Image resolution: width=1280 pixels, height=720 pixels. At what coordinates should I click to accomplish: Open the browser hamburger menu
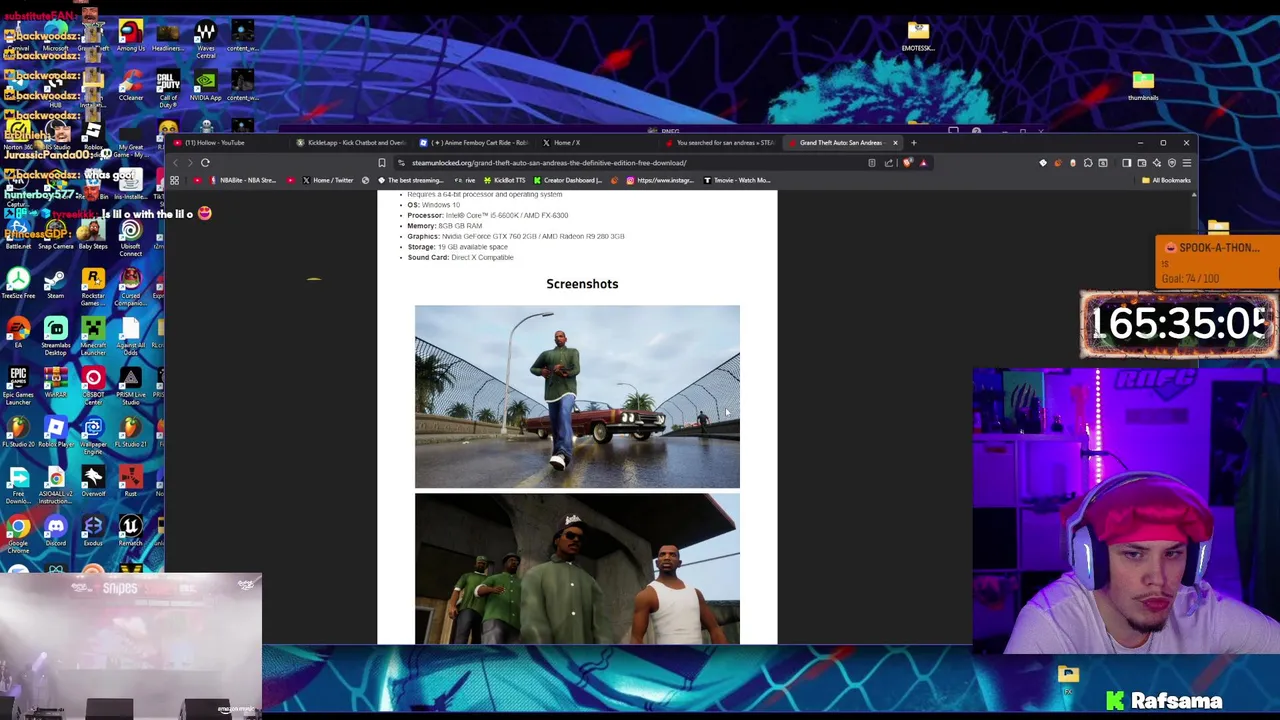[x=1187, y=163]
